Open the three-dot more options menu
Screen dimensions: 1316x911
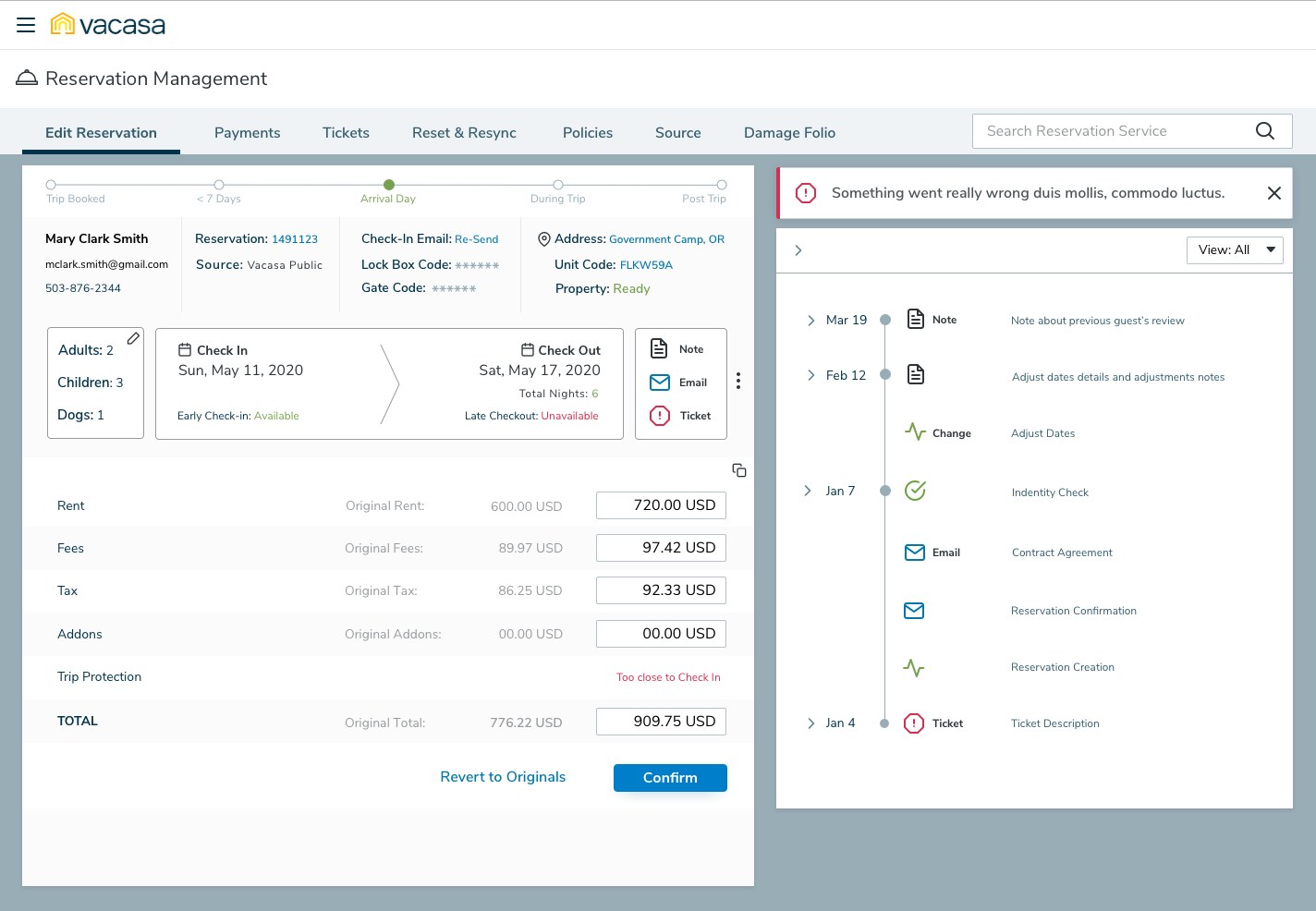[737, 381]
